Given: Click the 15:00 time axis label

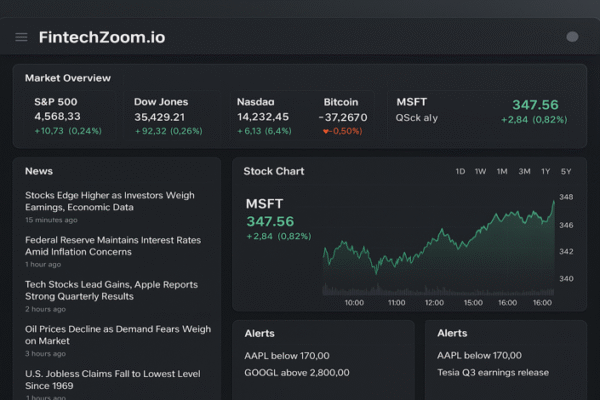Looking at the screenshot, I should [x=473, y=303].
